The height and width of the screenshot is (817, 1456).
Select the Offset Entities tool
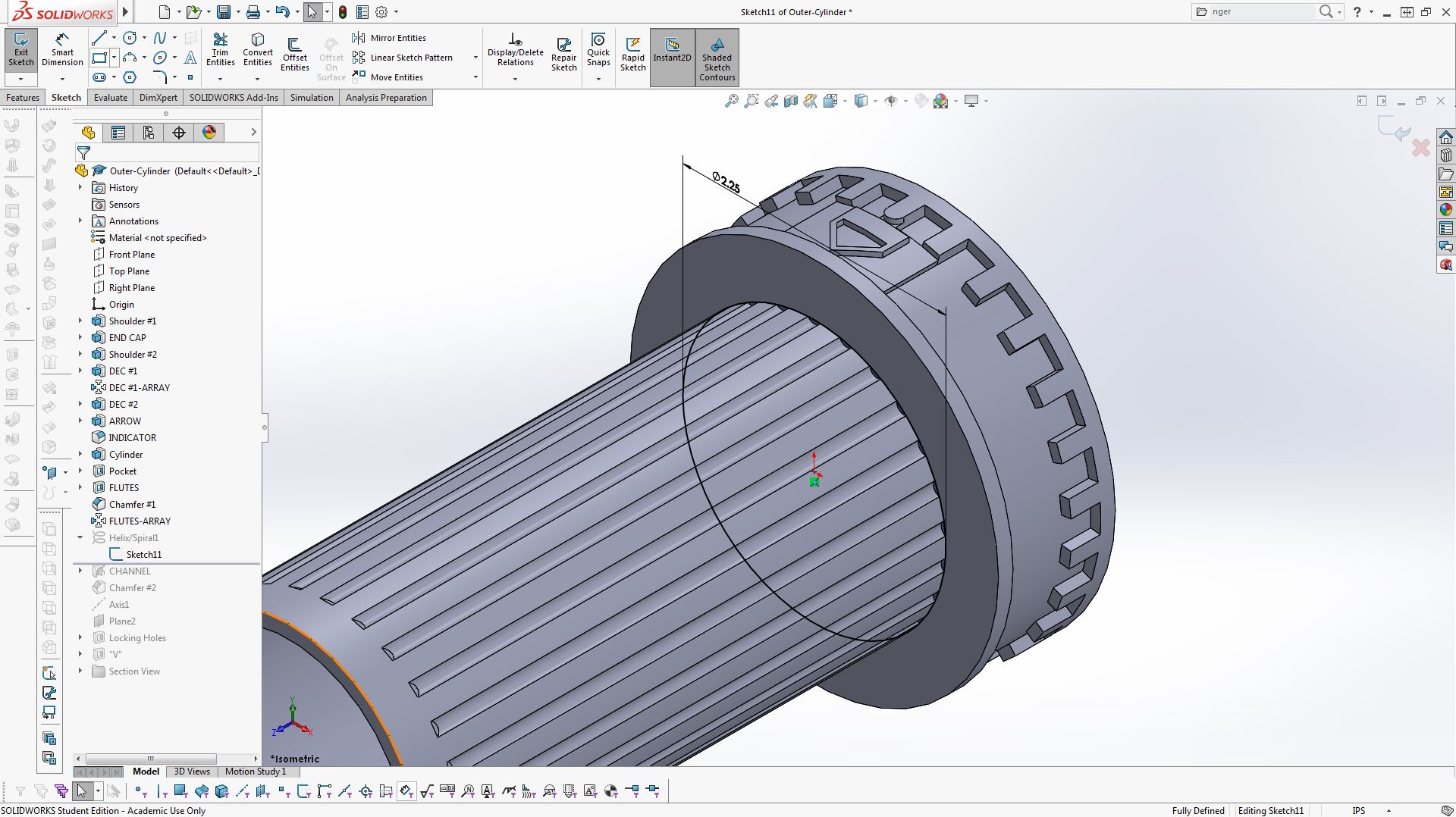tap(294, 55)
